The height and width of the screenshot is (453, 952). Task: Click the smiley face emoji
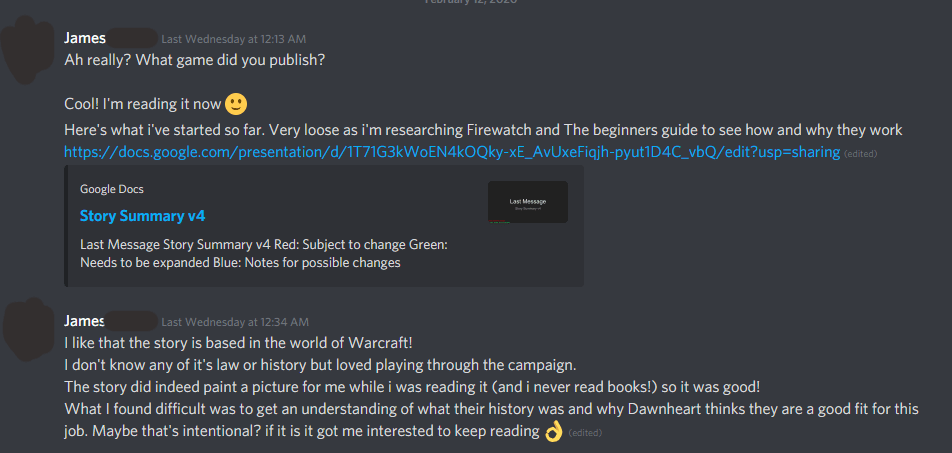(x=236, y=104)
